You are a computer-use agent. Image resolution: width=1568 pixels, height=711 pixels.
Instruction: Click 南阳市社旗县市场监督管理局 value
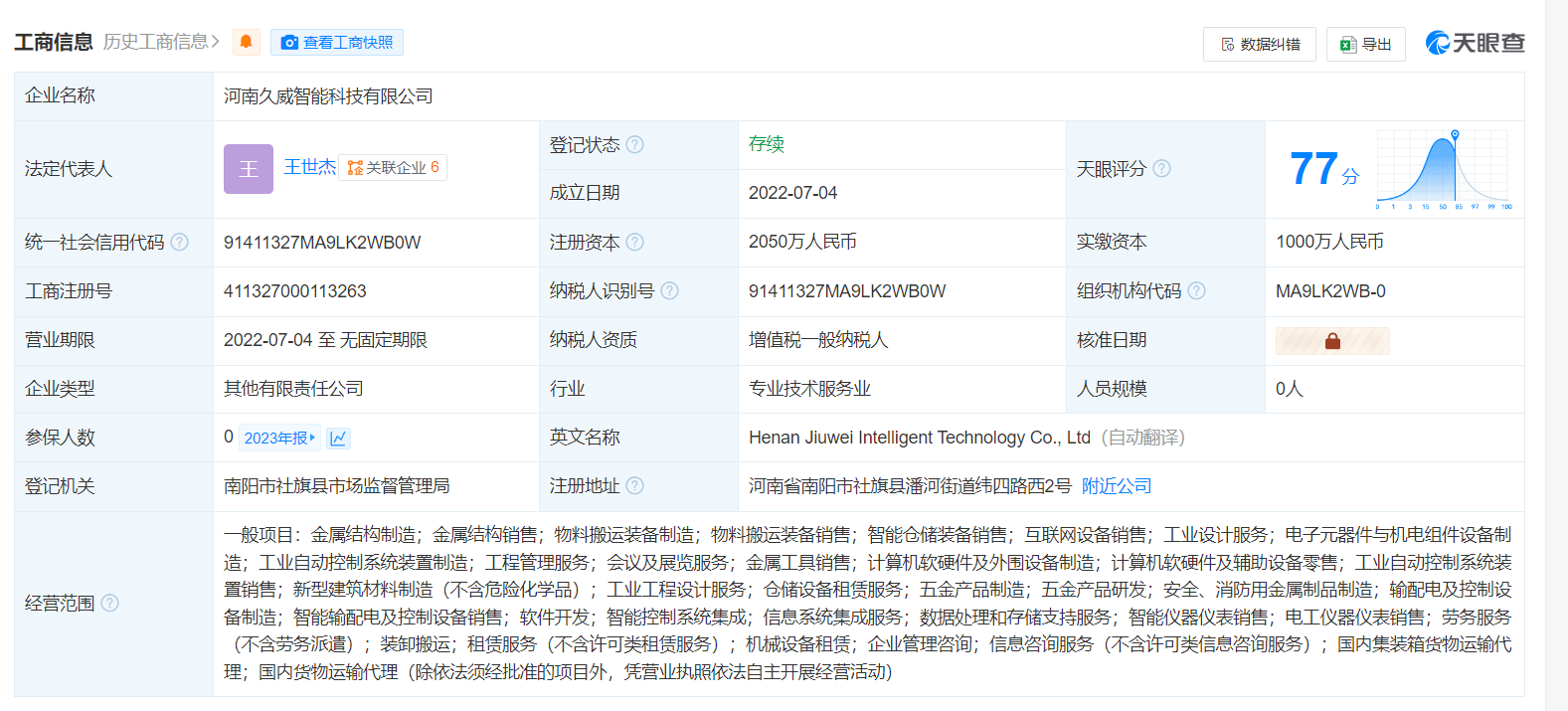click(337, 485)
